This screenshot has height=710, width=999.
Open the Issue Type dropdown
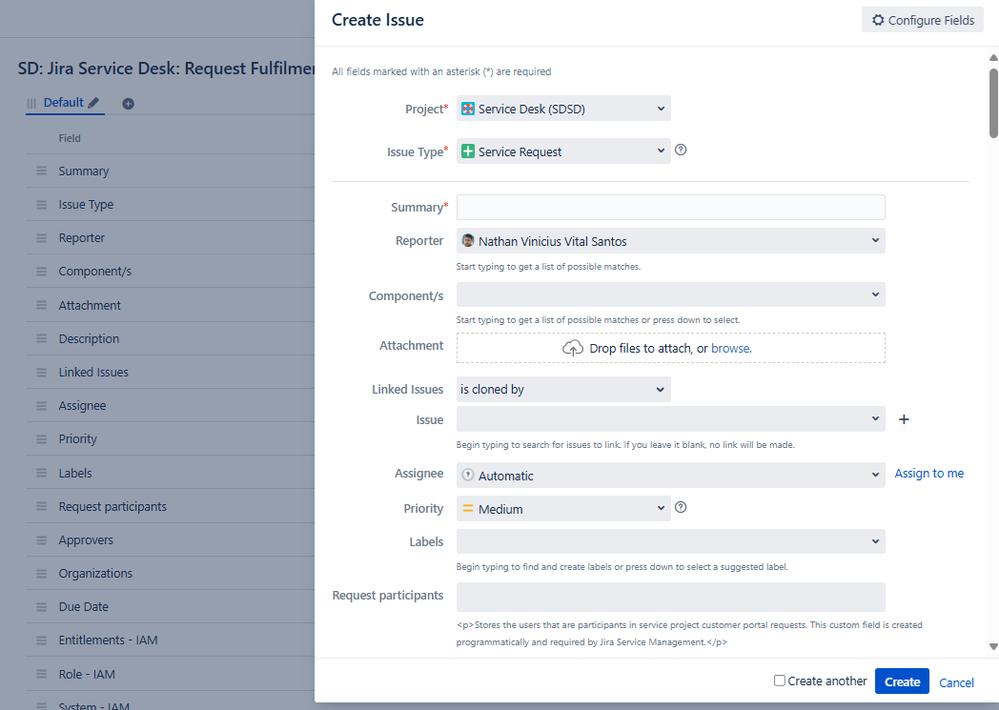pos(563,152)
